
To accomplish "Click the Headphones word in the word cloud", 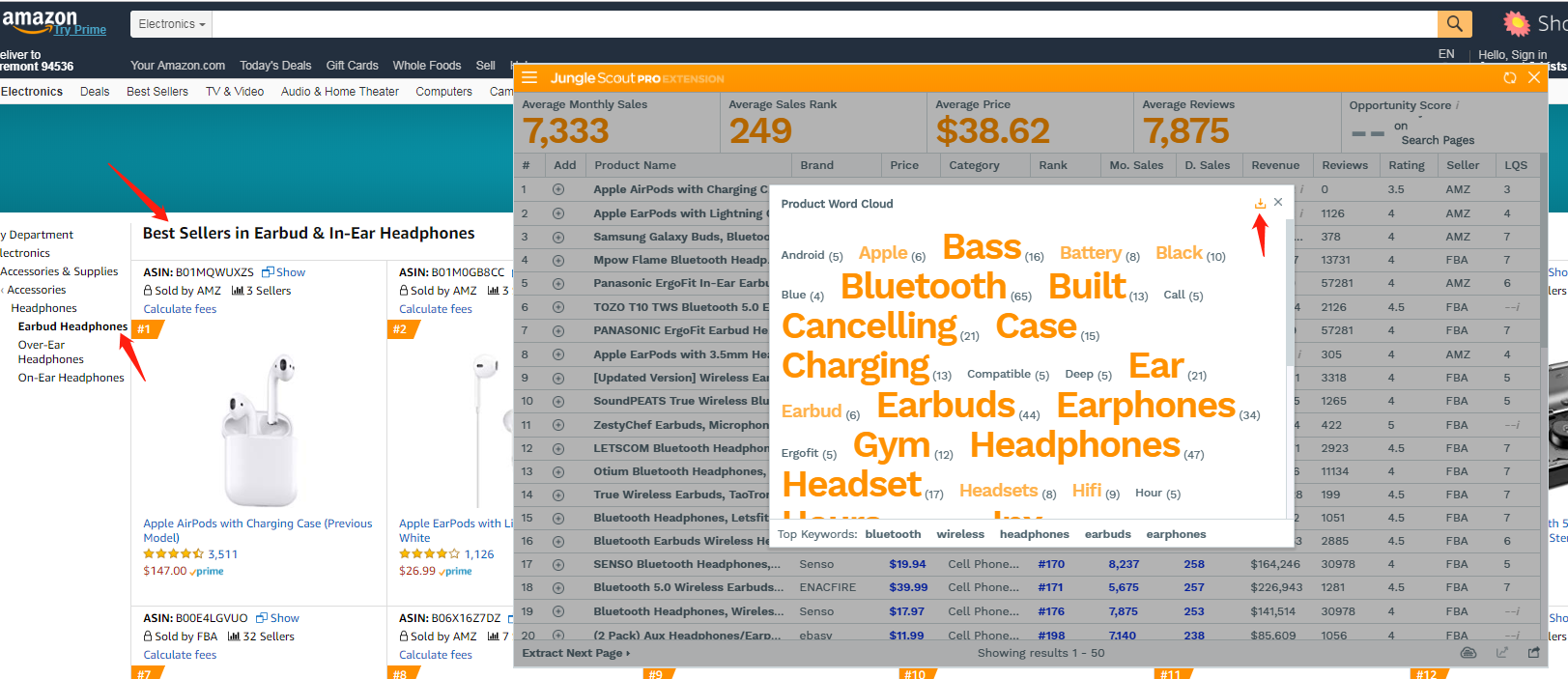I will [x=1075, y=444].
